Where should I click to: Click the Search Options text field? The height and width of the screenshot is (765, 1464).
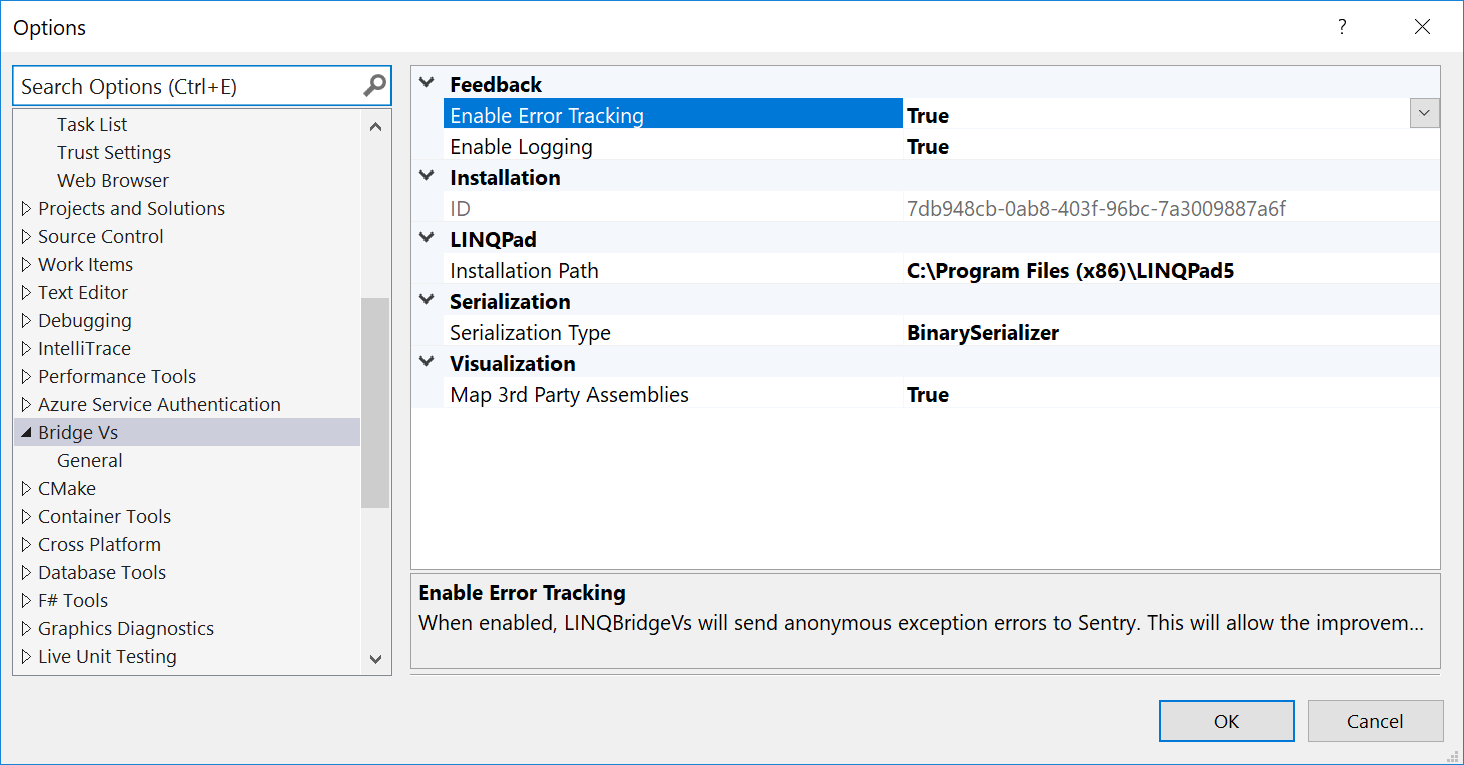pyautogui.click(x=188, y=87)
